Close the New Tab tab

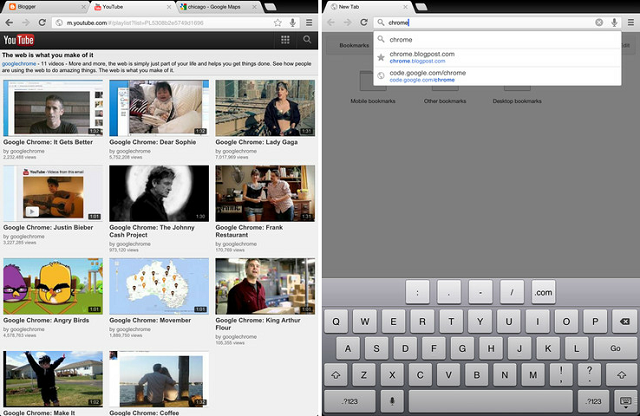(x=405, y=7)
